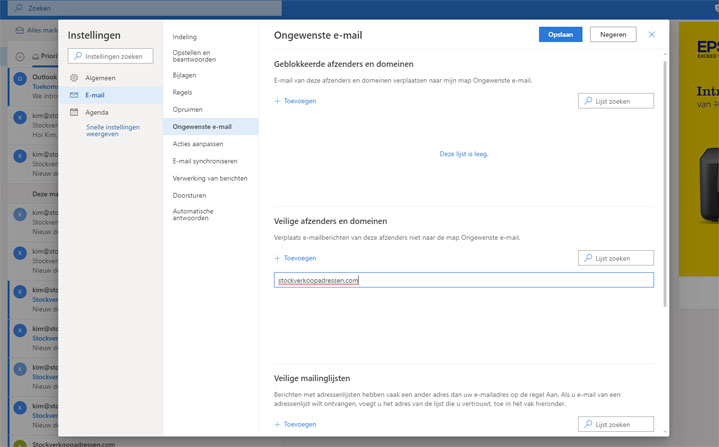This screenshot has width=719, height=447.
Task: Select Bijlagen in the settings list
Action: [185, 74]
